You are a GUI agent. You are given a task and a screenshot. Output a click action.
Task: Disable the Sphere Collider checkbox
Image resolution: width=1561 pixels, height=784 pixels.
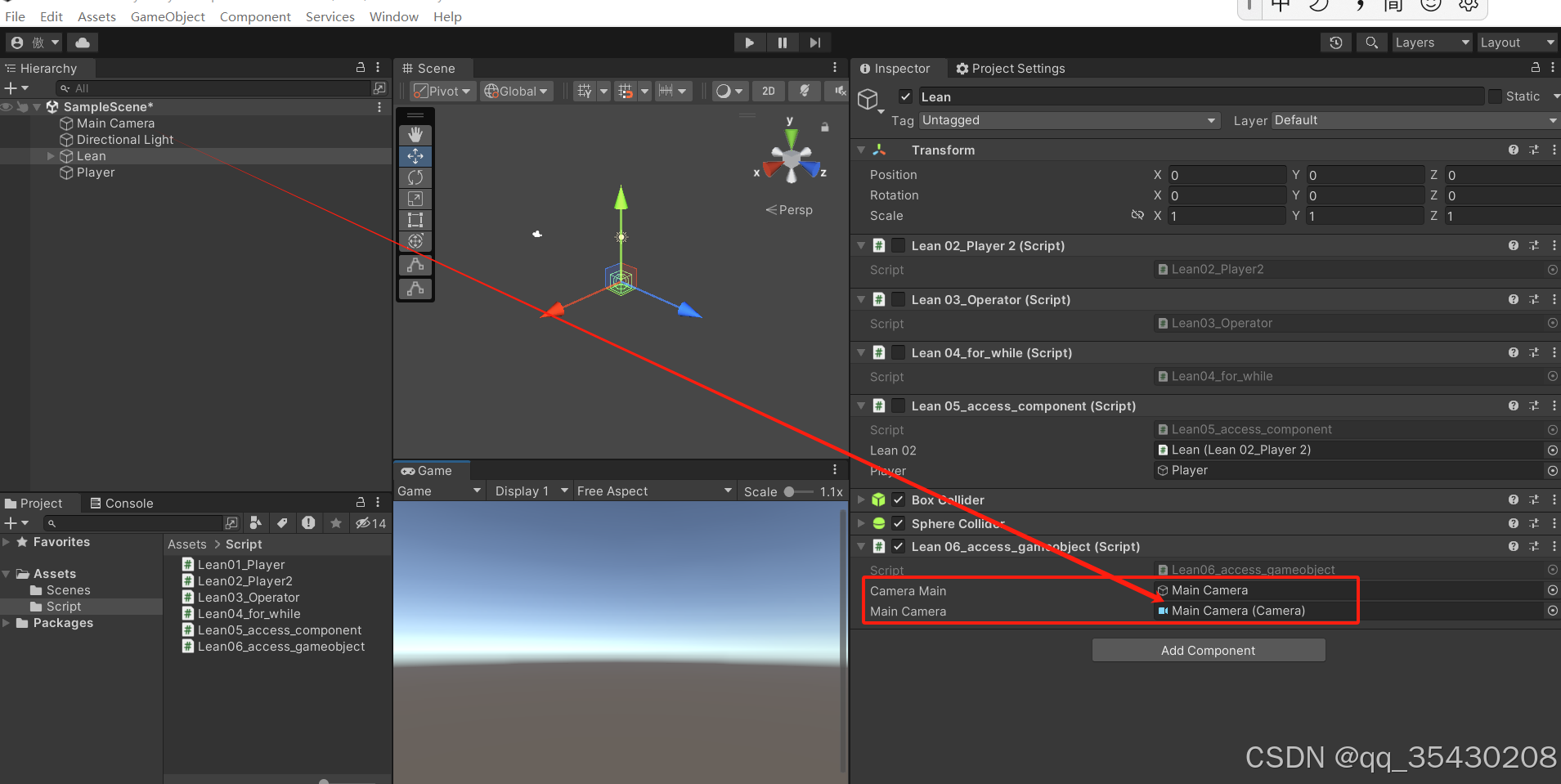899,523
